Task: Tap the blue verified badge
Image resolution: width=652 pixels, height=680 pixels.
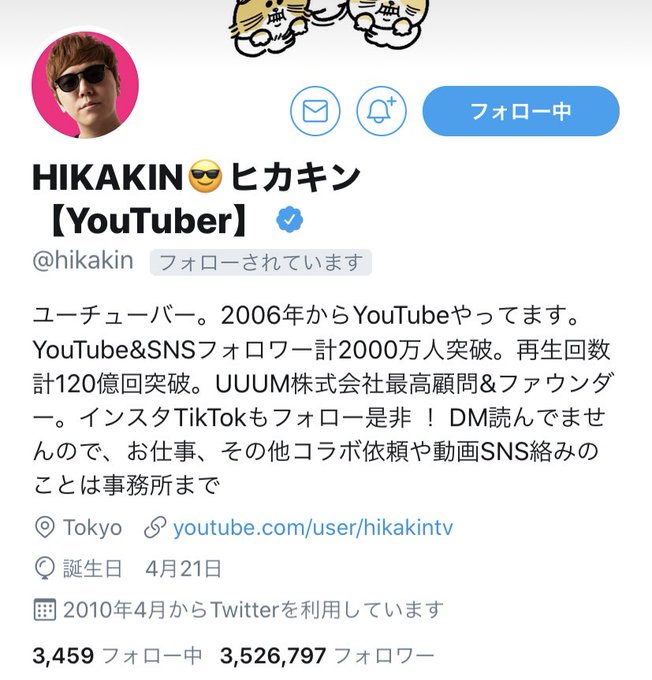Action: pyautogui.click(x=289, y=220)
